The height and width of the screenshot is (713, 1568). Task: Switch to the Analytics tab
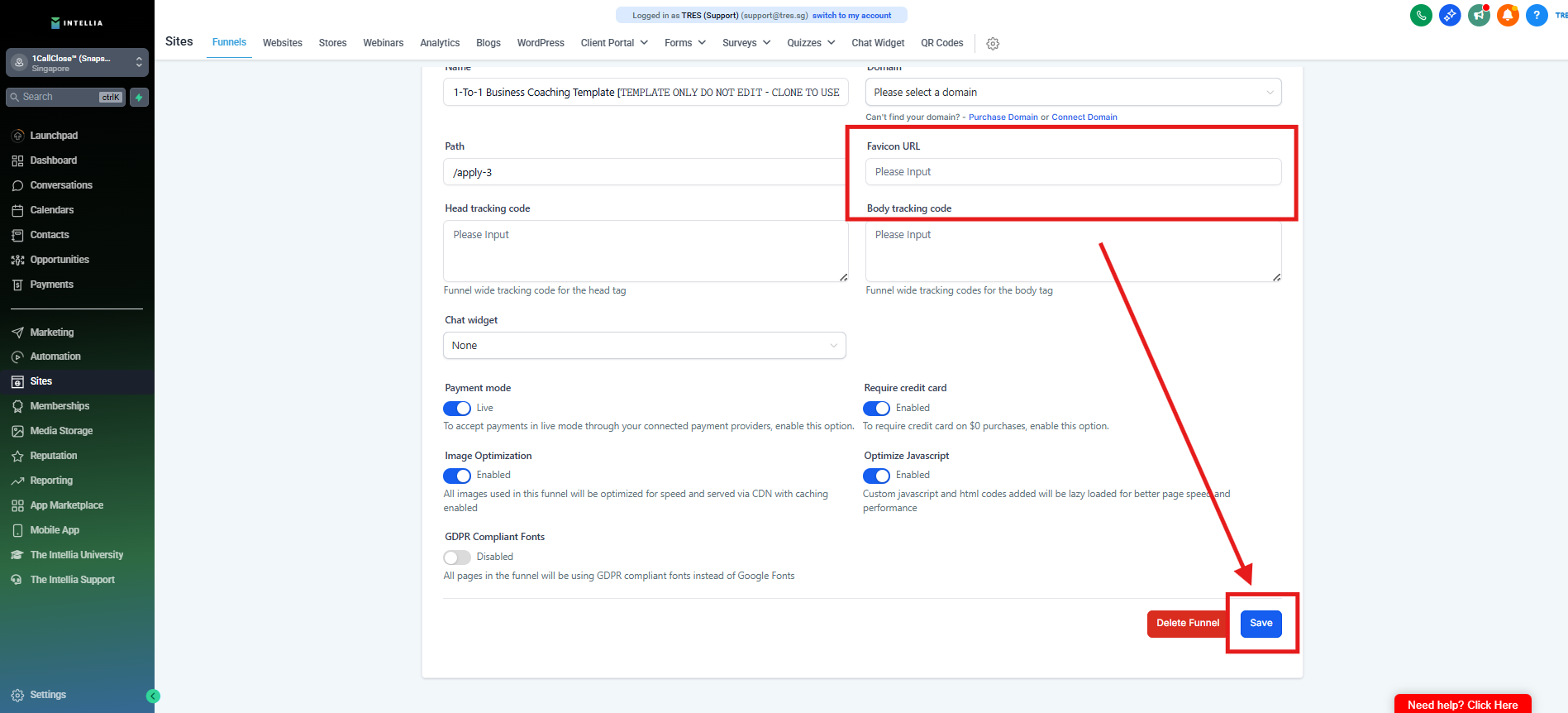click(x=440, y=43)
